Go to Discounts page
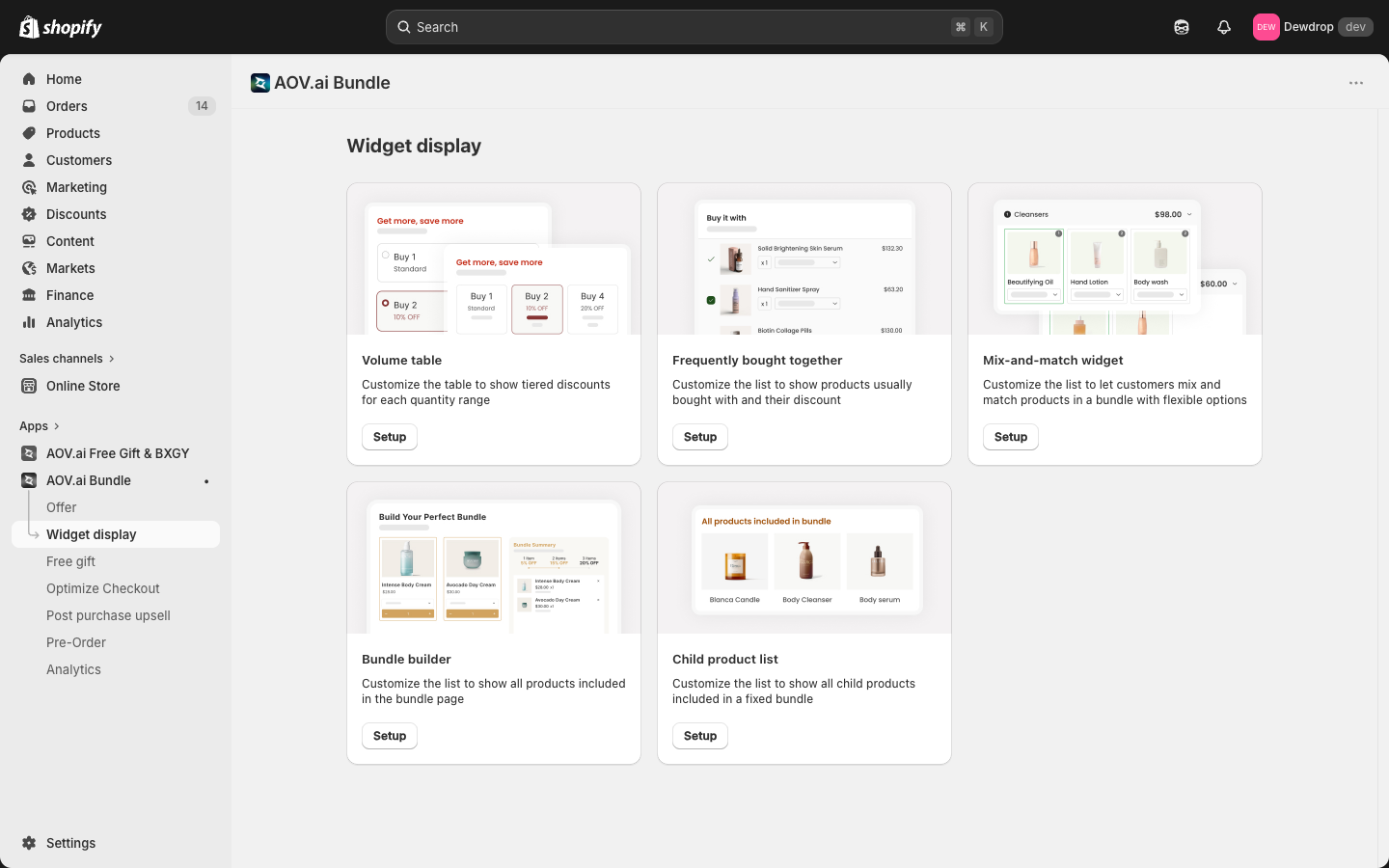Viewport: 1389px width, 868px height. (x=116, y=214)
